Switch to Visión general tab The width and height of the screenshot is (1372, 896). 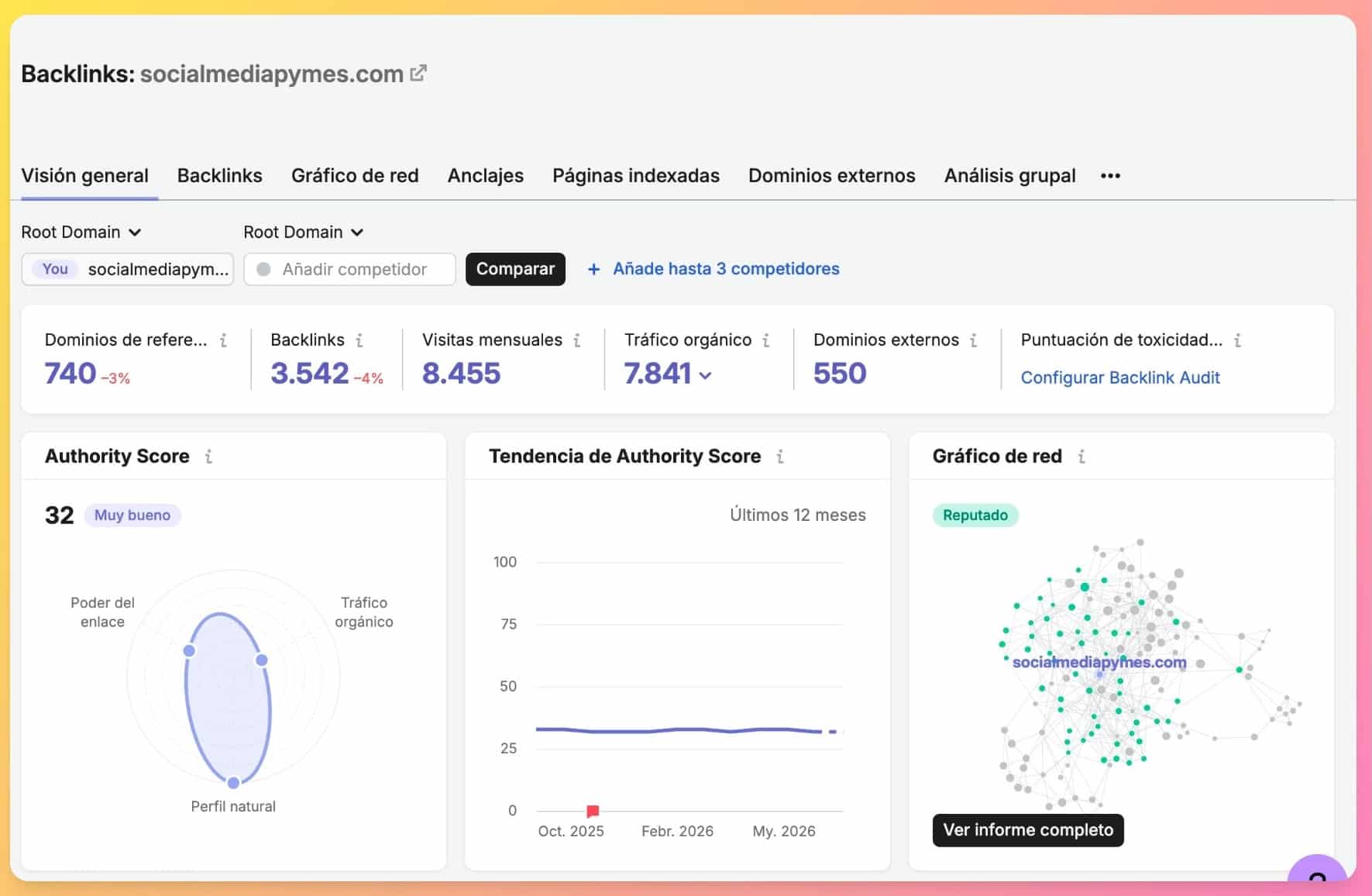85,175
